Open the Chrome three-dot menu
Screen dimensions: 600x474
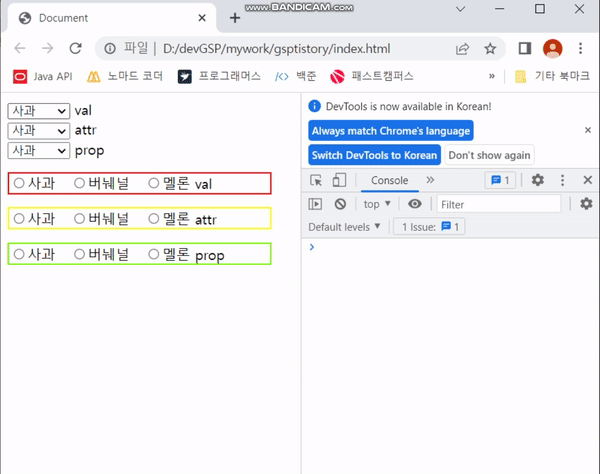coord(580,49)
